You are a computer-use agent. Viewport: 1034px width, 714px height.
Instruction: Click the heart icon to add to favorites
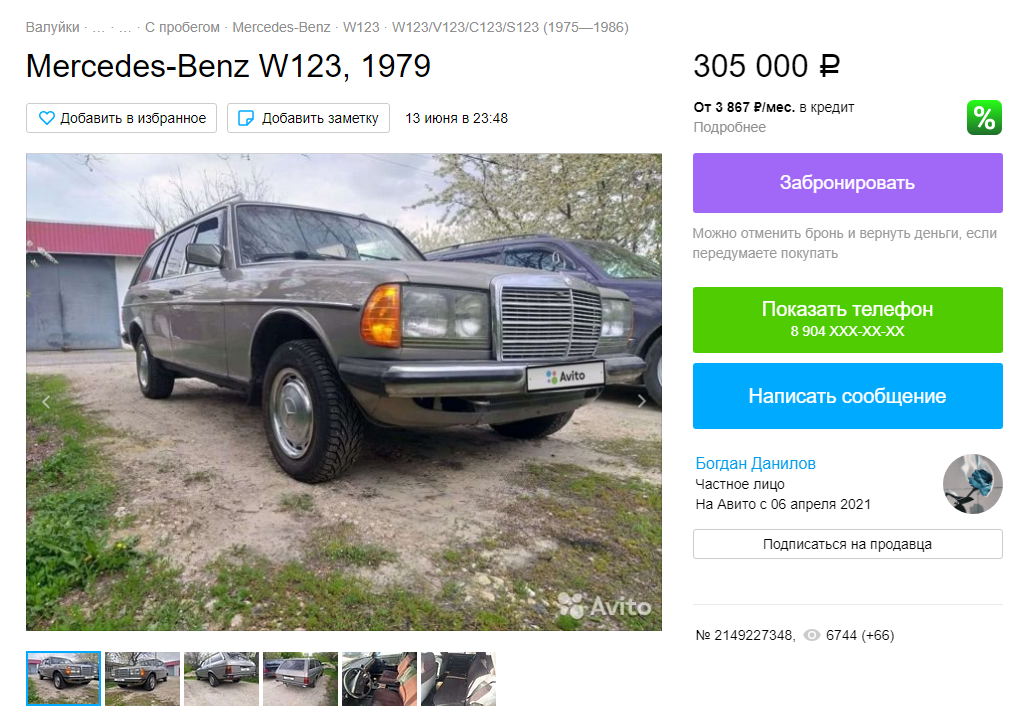tap(47, 118)
